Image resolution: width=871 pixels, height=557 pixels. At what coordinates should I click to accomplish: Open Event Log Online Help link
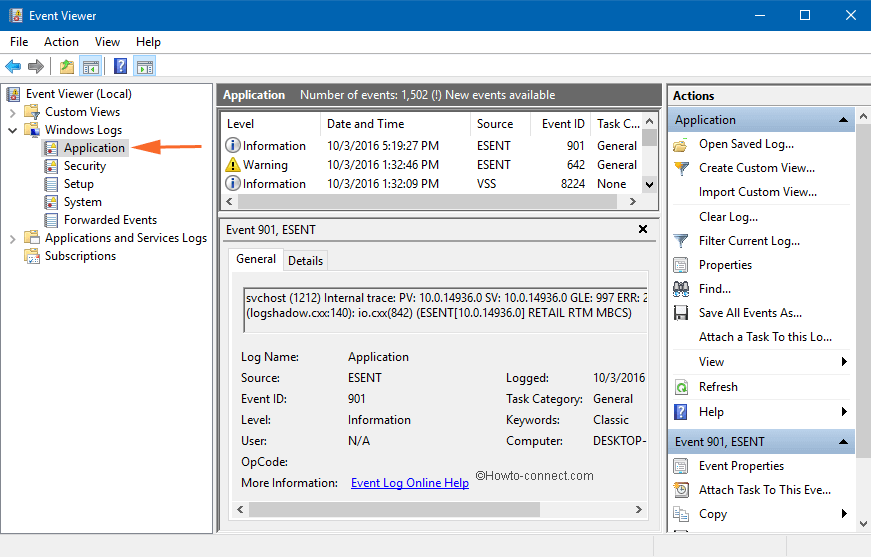[x=410, y=483]
